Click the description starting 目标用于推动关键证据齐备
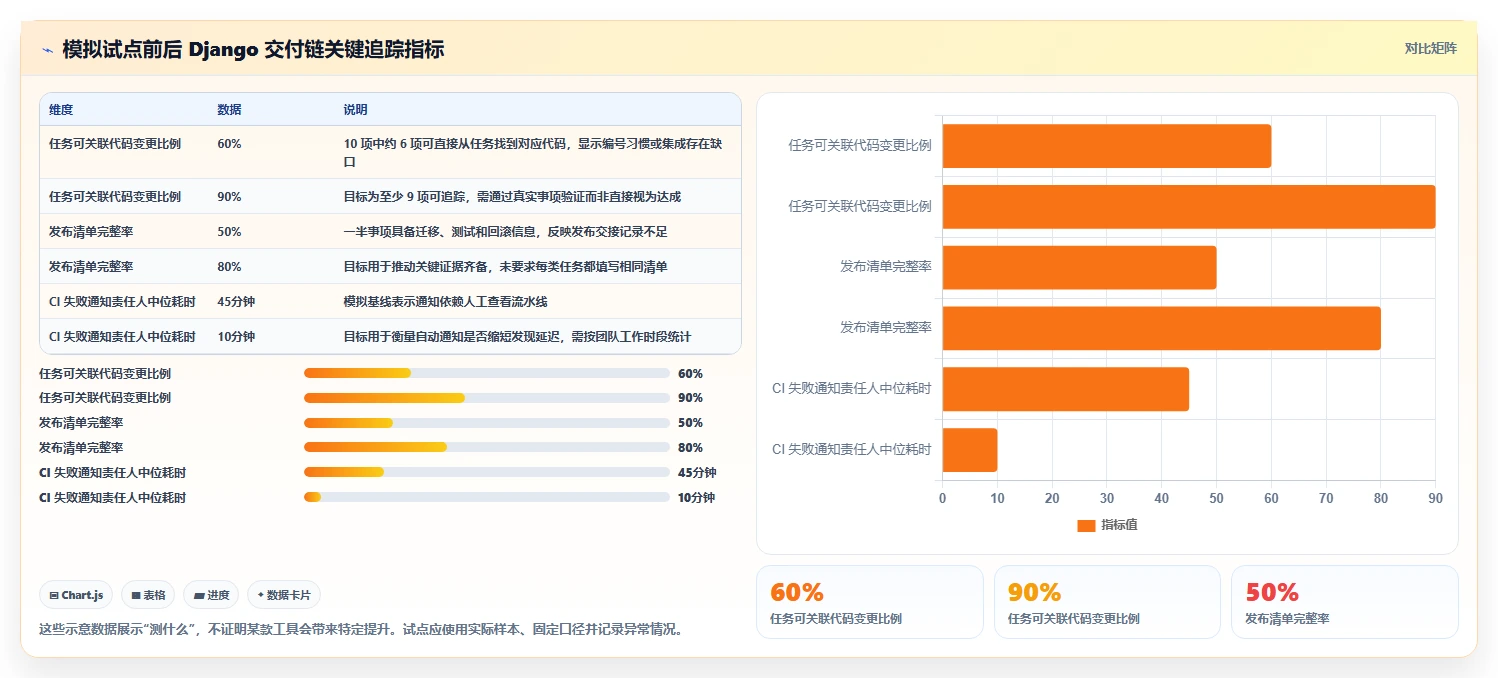Viewport: 1498px width, 678px height. click(x=505, y=266)
